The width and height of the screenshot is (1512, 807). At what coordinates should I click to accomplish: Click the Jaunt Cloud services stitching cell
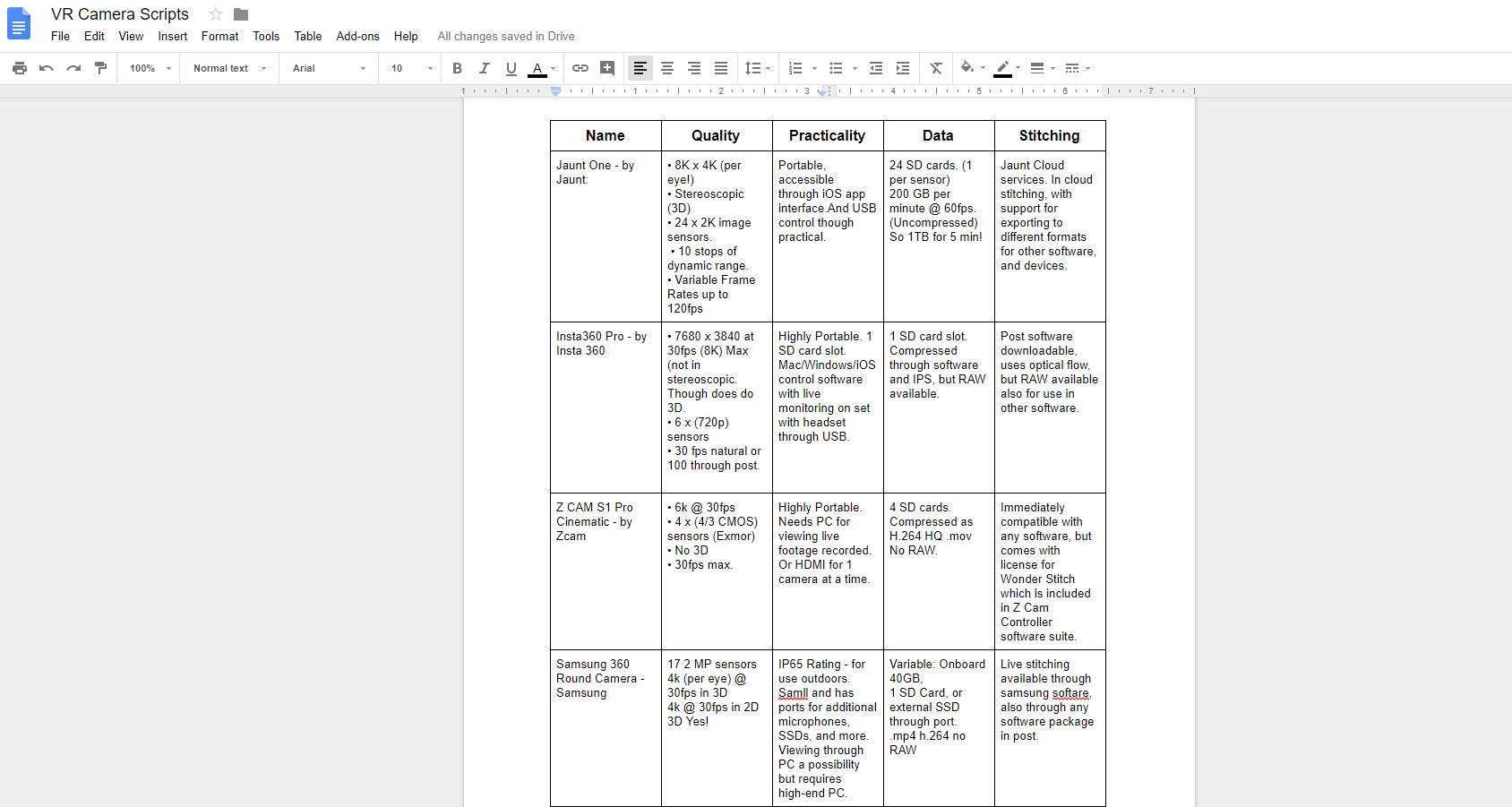pyautogui.click(x=1049, y=236)
